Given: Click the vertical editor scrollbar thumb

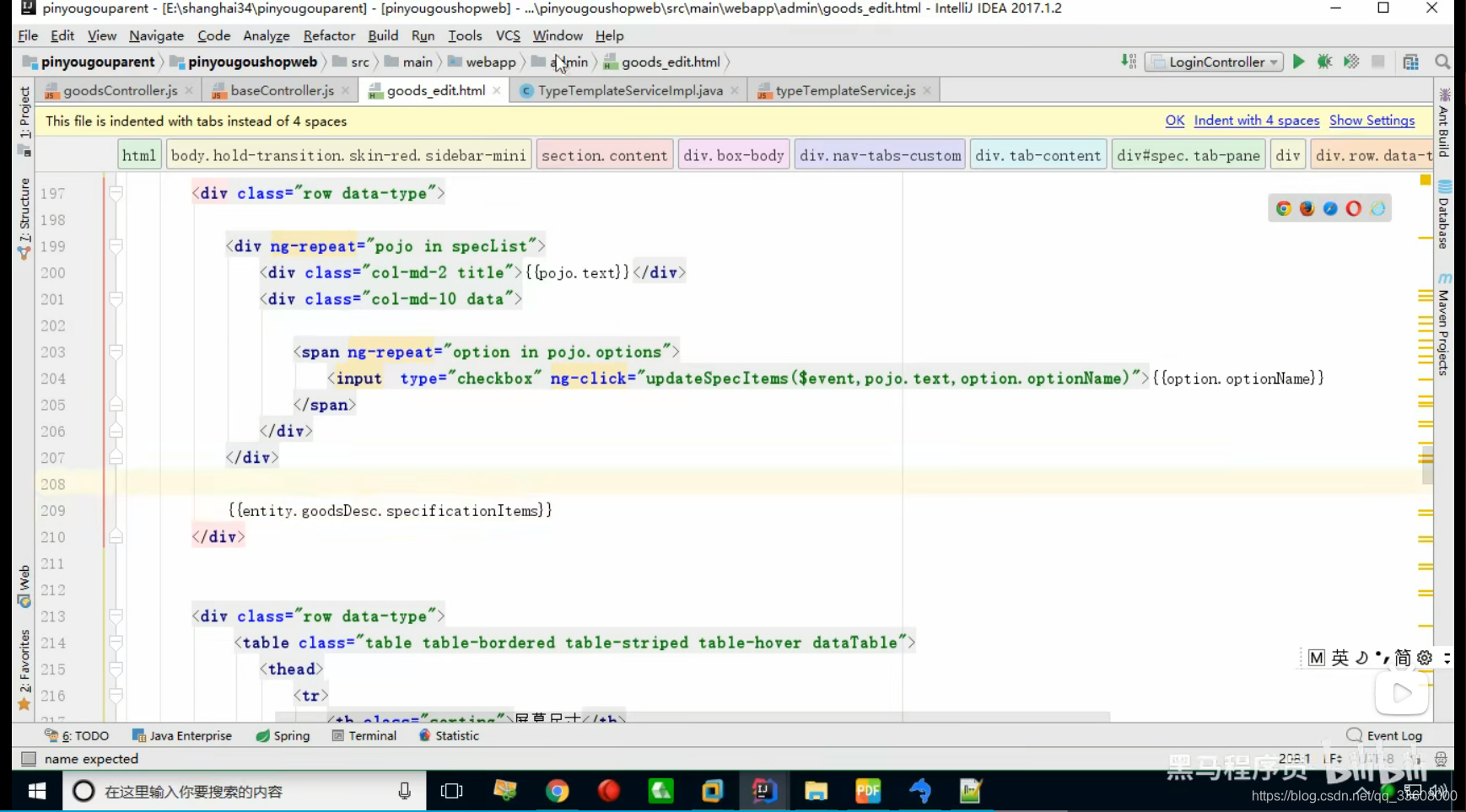Looking at the screenshot, I should coord(1426,465).
